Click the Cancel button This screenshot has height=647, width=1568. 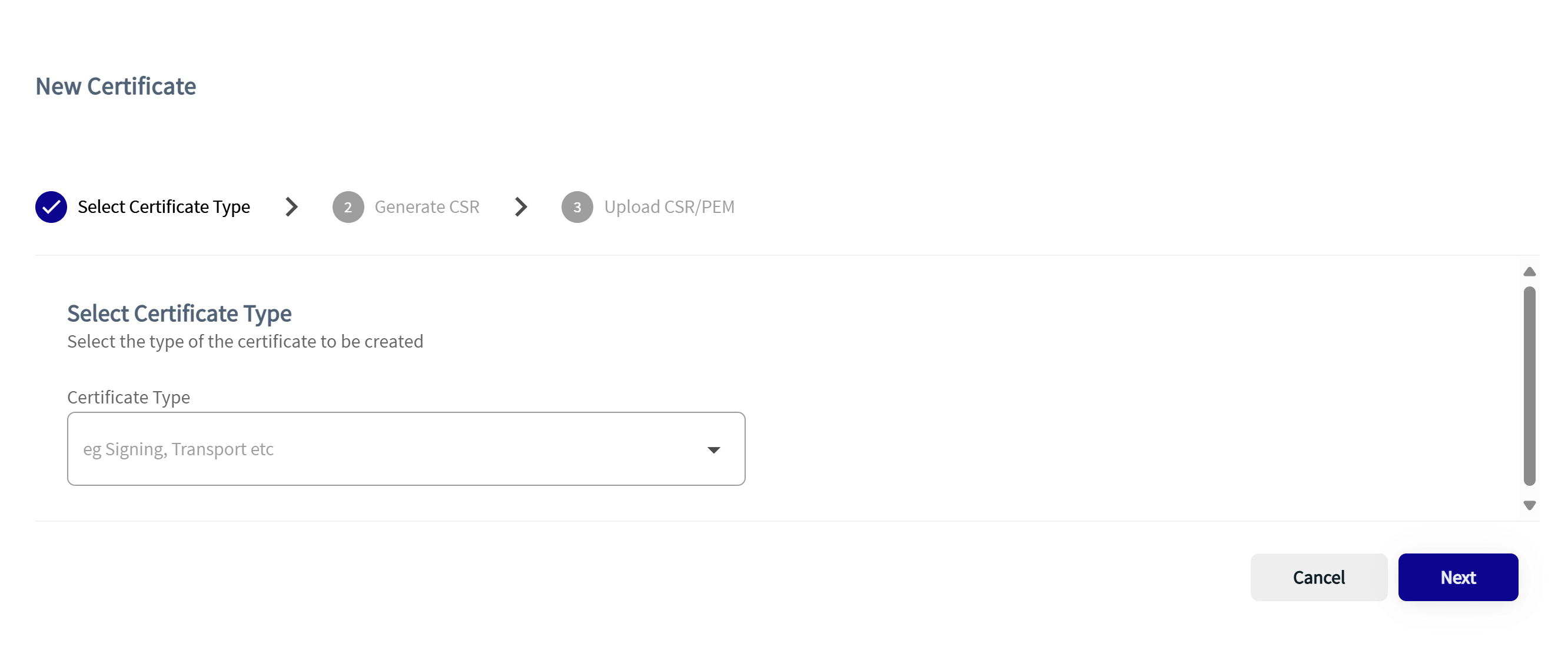click(x=1318, y=576)
